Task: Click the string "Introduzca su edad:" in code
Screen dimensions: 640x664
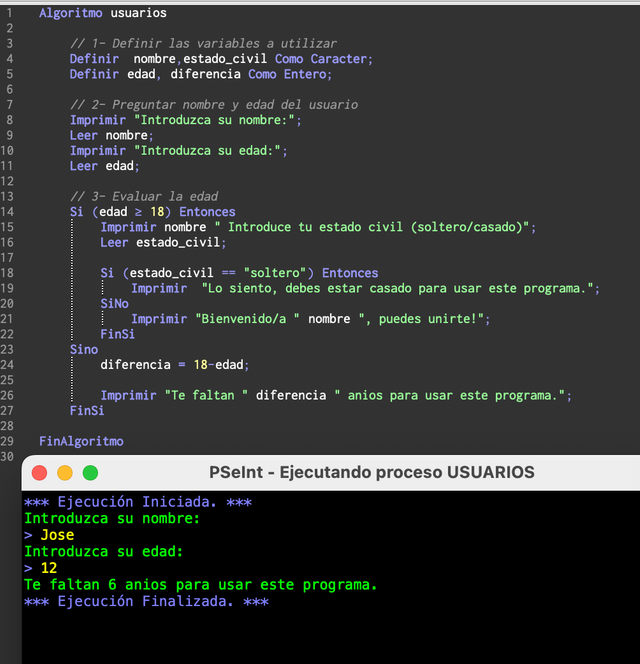Action: pyautogui.click(x=207, y=150)
